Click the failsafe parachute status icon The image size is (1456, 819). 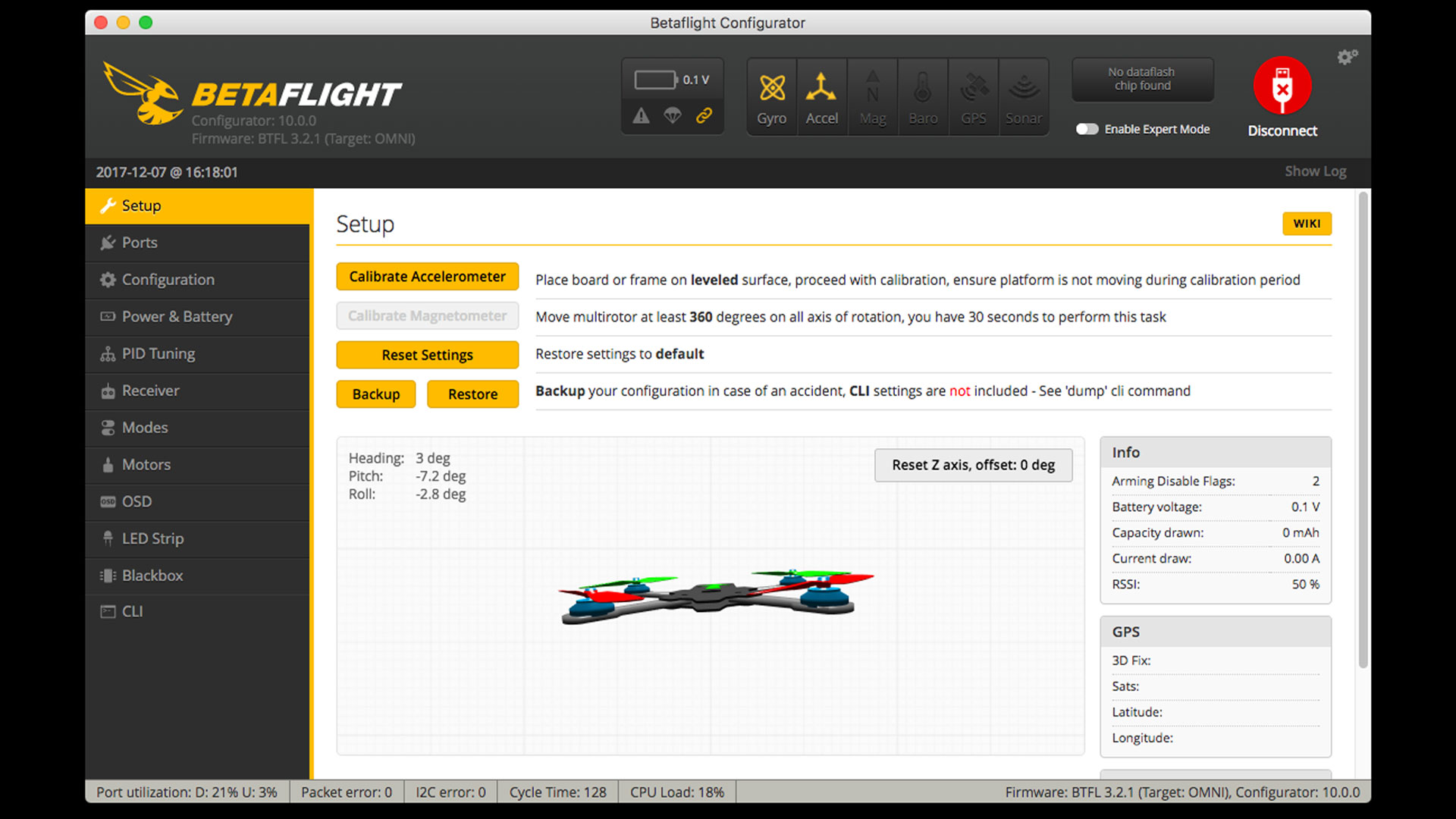coord(673,115)
